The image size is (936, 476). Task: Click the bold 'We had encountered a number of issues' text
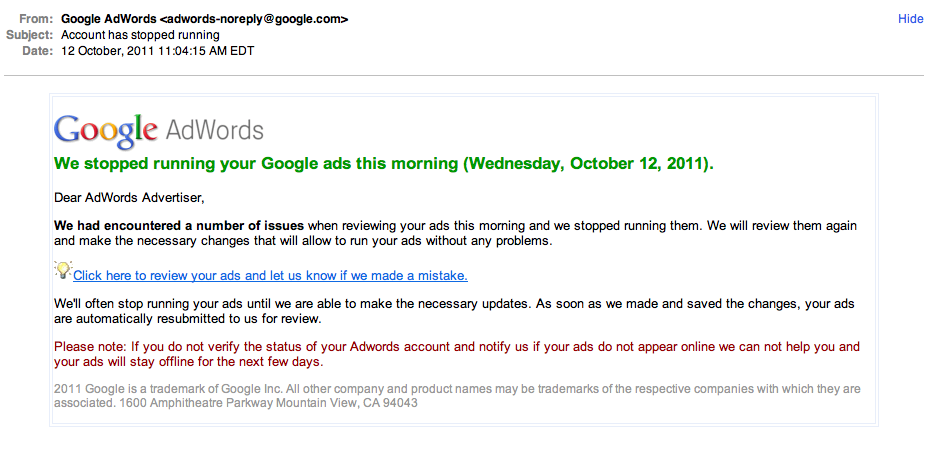(x=179, y=226)
